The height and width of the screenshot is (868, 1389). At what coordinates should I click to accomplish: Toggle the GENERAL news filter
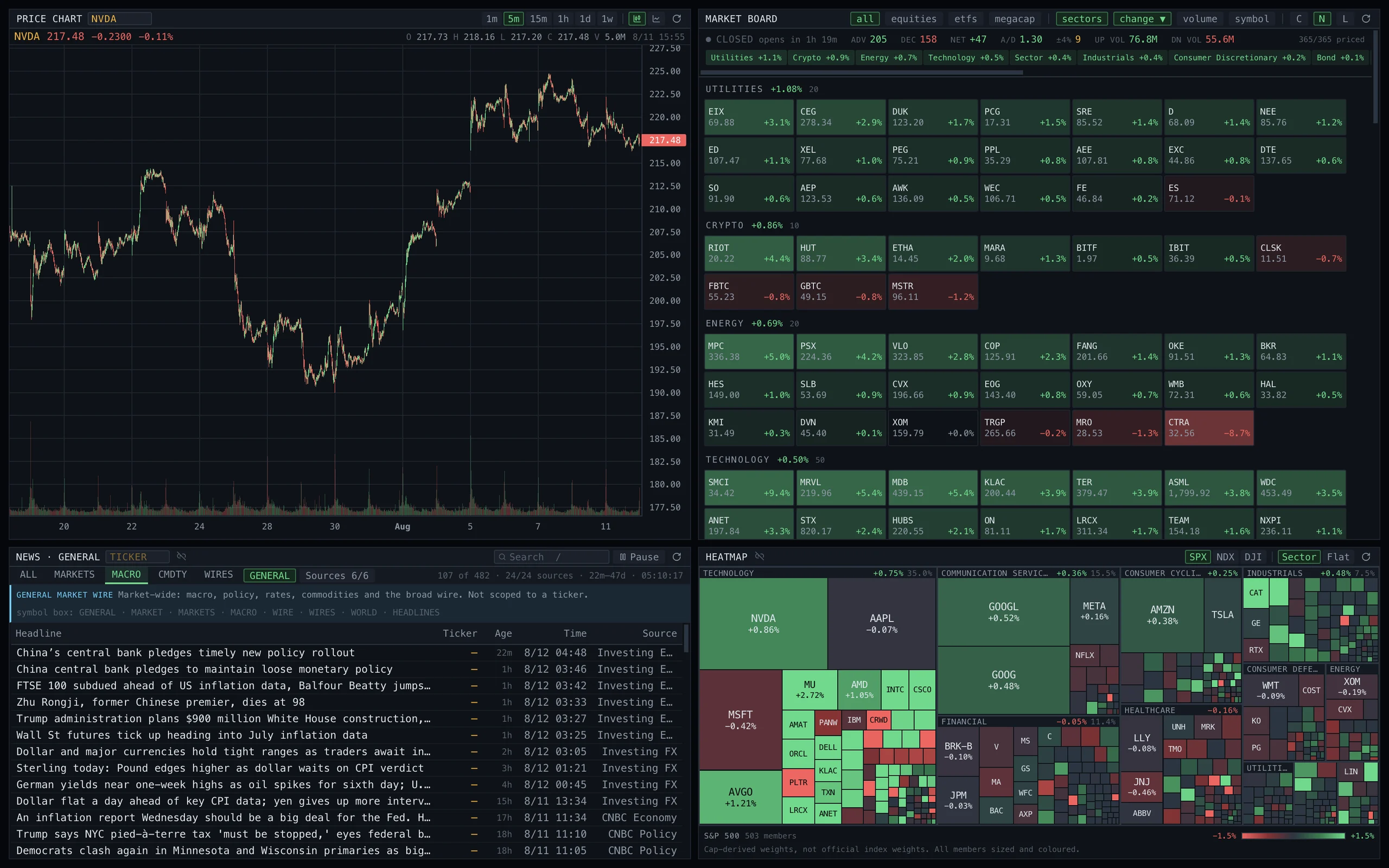[269, 575]
